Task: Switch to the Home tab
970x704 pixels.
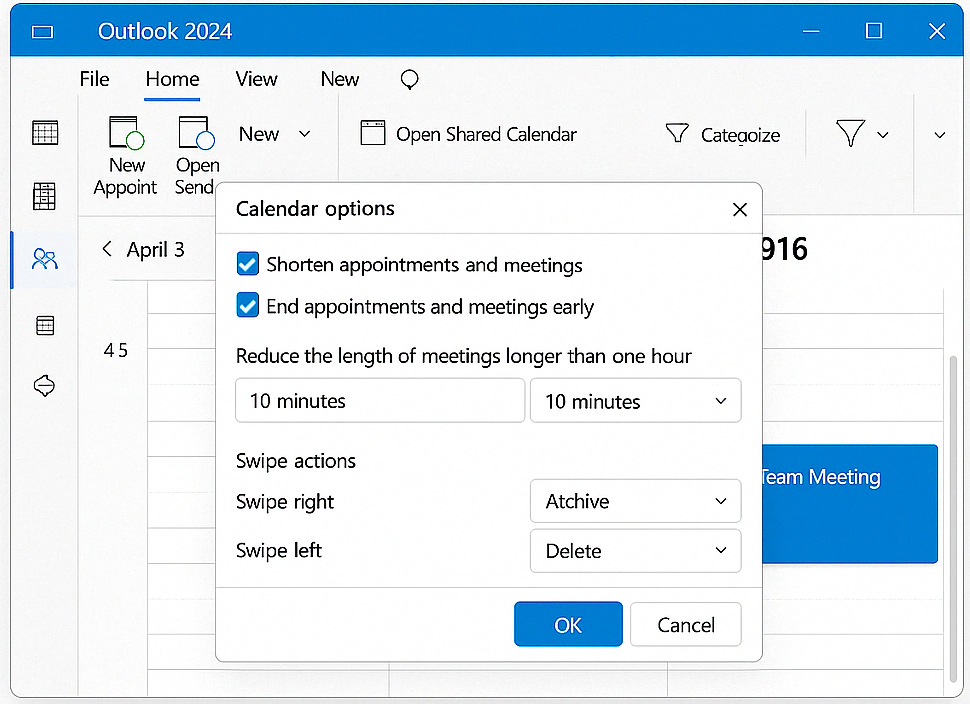Action: point(173,79)
